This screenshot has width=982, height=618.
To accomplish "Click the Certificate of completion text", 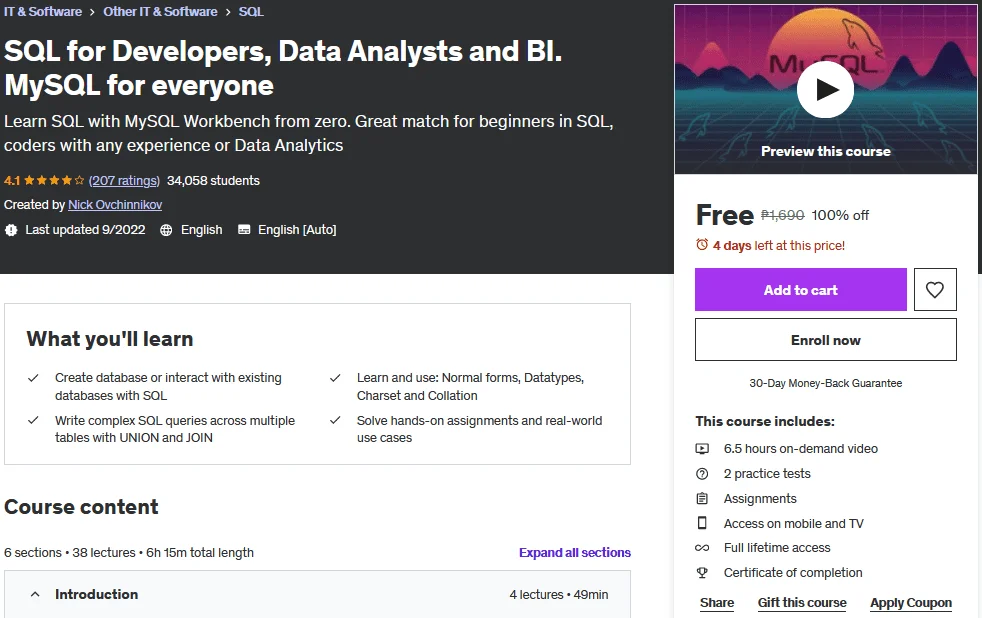I will tap(793, 572).
